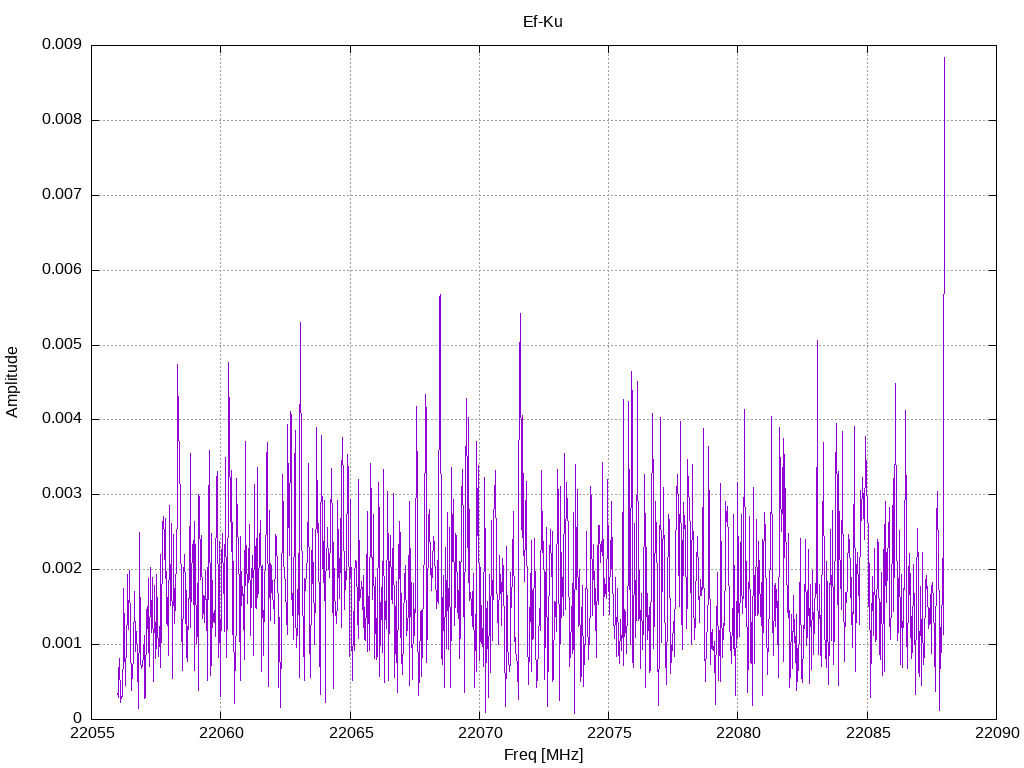Select the peak top just past 22083 MHz
The height and width of the screenshot is (768, 1024).
[817, 341]
